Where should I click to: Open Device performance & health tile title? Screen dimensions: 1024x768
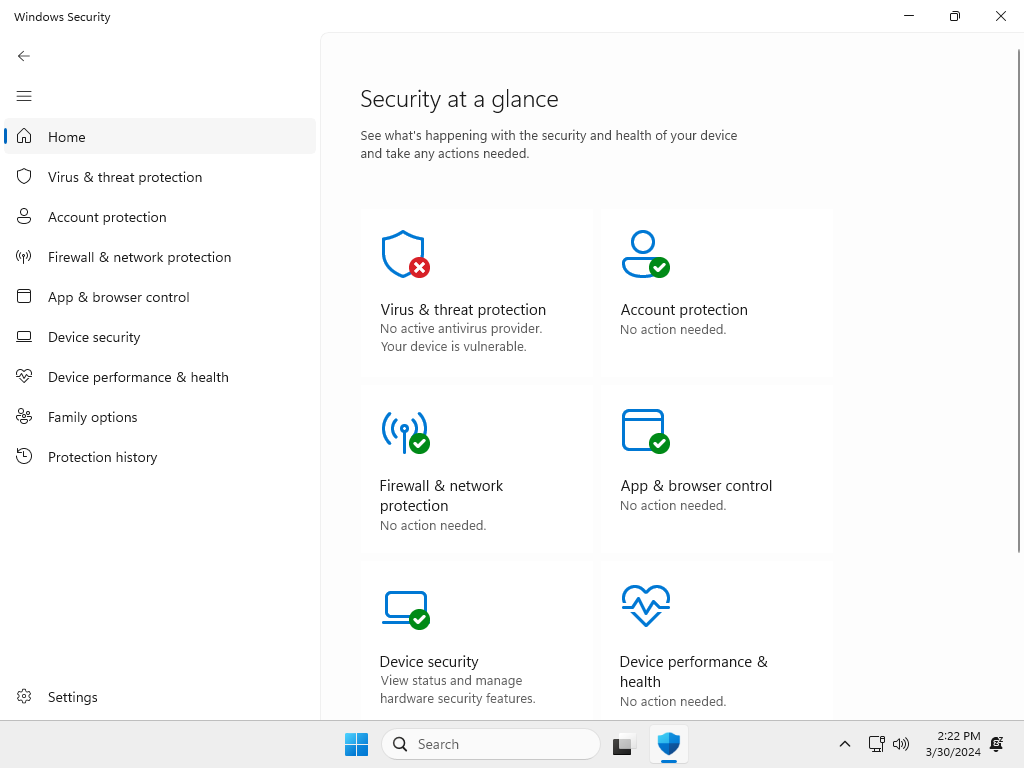[x=694, y=671]
